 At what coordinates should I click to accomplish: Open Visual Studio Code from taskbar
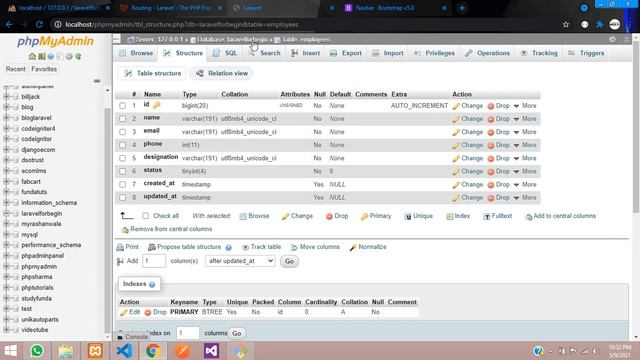[124, 351]
